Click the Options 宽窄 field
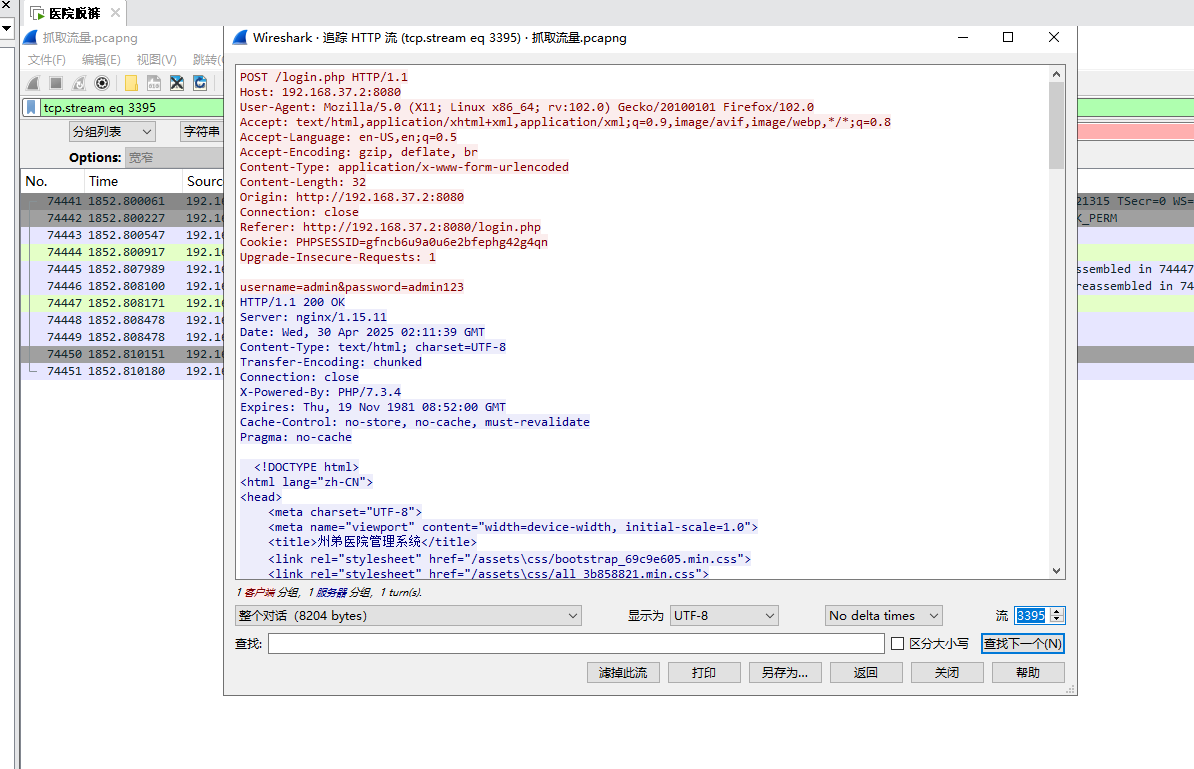 [x=174, y=158]
